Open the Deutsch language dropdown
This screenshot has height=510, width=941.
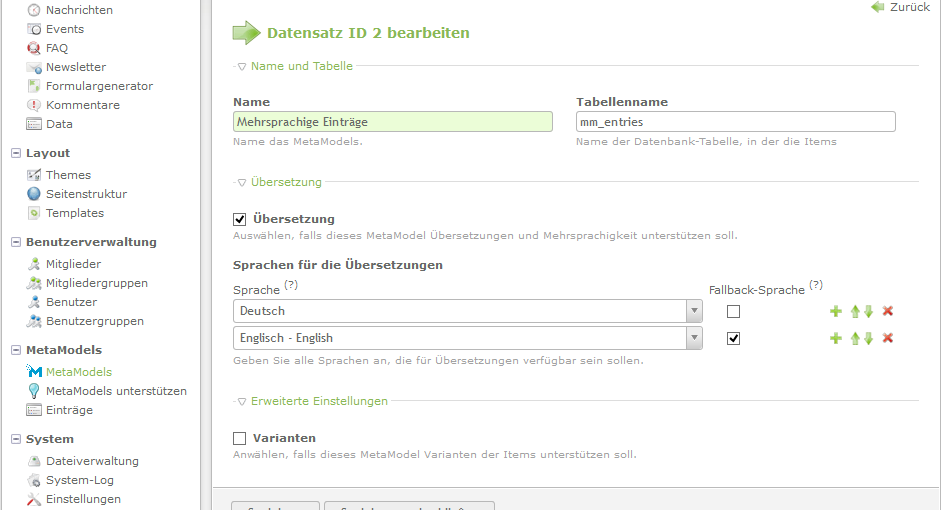click(467, 312)
